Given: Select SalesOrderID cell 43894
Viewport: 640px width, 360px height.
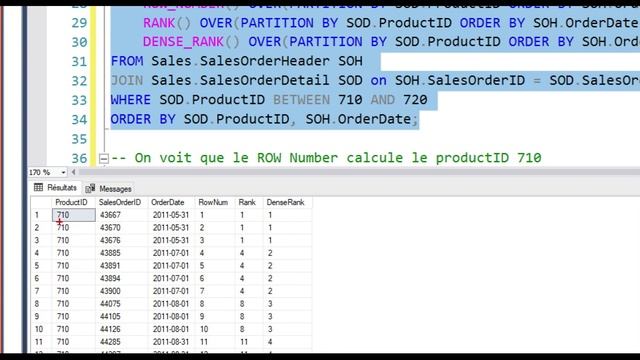Looking at the screenshot, I should click(122, 278).
